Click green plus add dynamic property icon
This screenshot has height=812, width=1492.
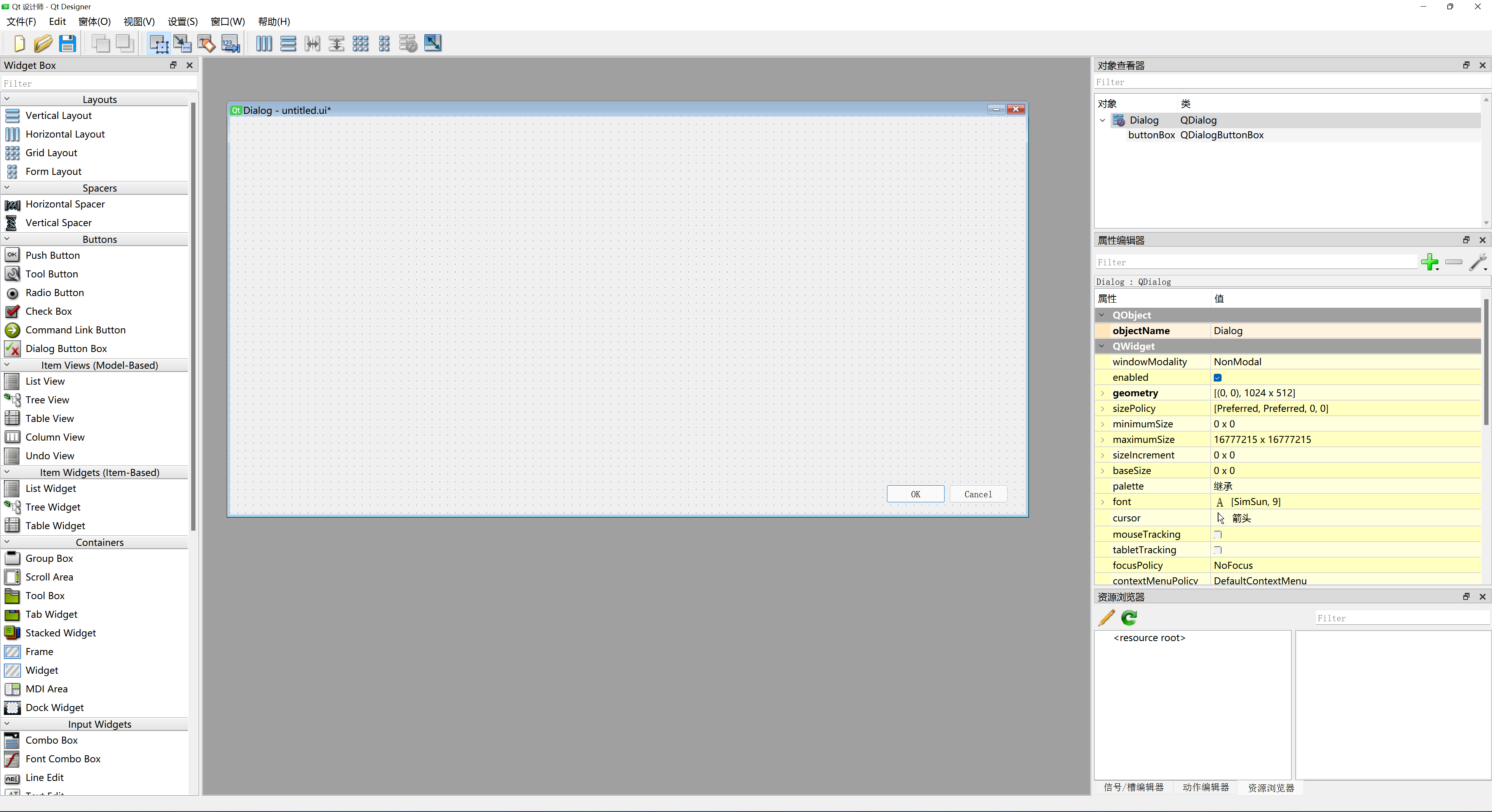point(1429,262)
